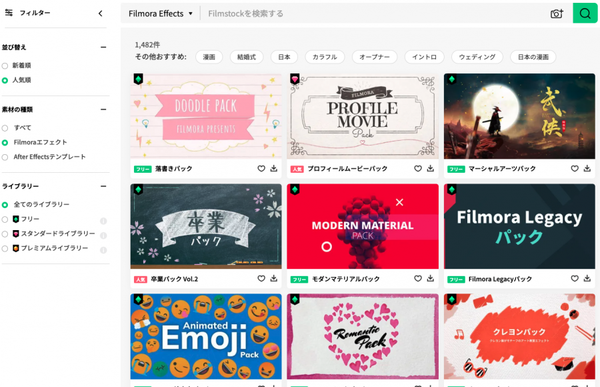Image resolution: width=600 pixels, height=387 pixels.
Task: Collapse the filter sidebar with the chevron
Action: point(100,13)
